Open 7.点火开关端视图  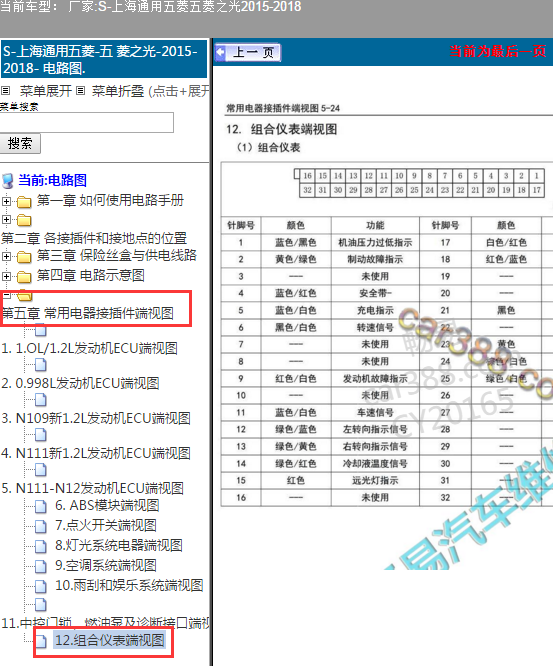[x=106, y=525]
